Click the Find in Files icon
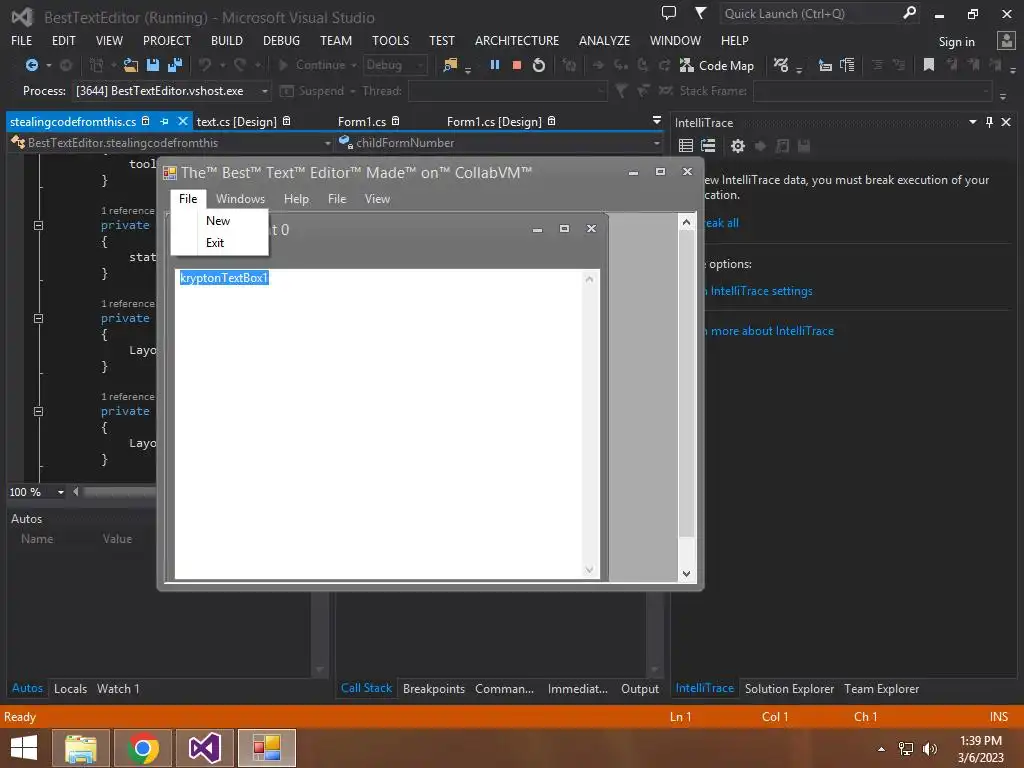 click(450, 65)
